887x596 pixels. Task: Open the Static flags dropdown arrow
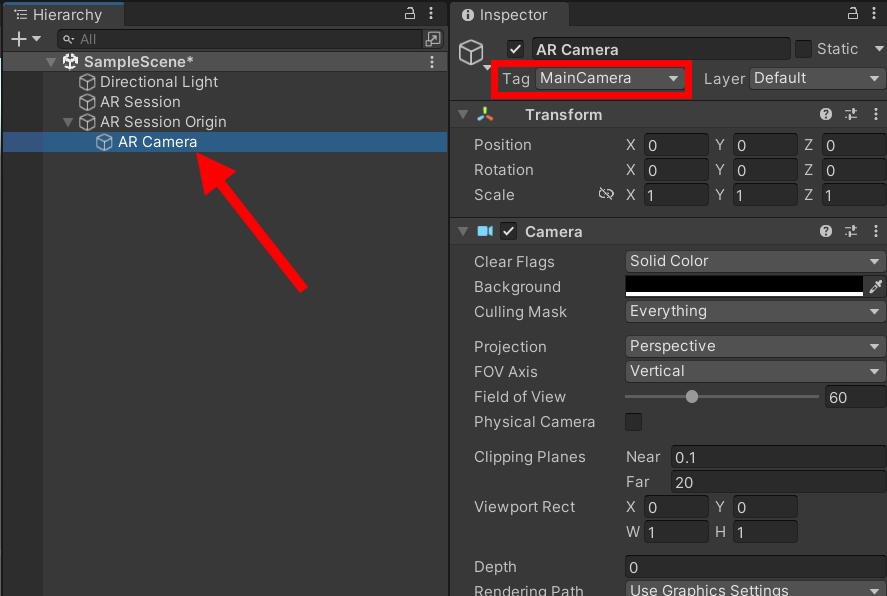tap(879, 49)
